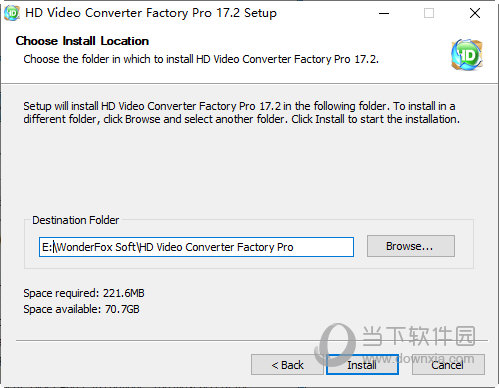499x388 pixels.
Task: Click the HD logo in the header
Action: (467, 55)
